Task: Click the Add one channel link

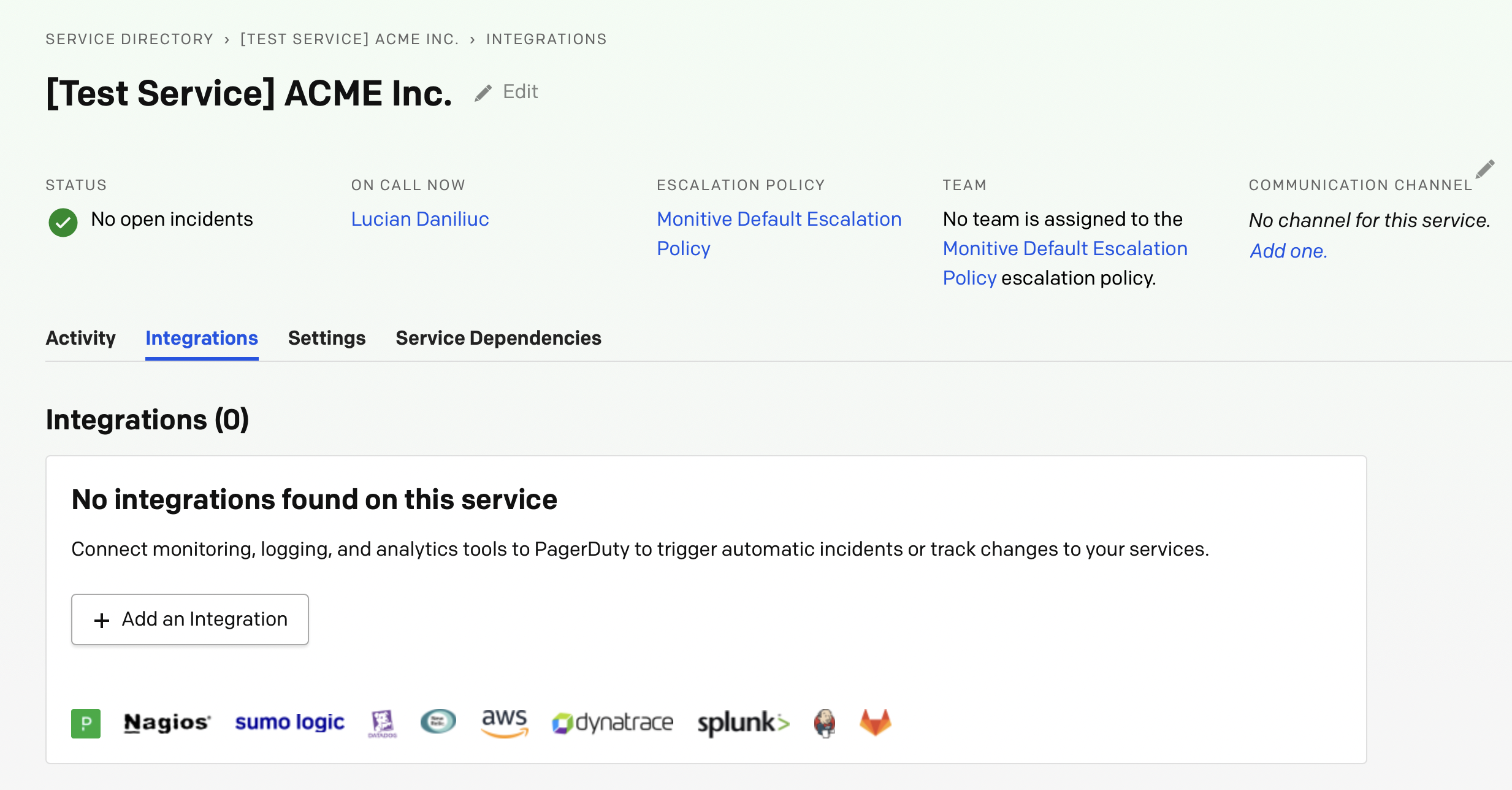Action: [1288, 251]
